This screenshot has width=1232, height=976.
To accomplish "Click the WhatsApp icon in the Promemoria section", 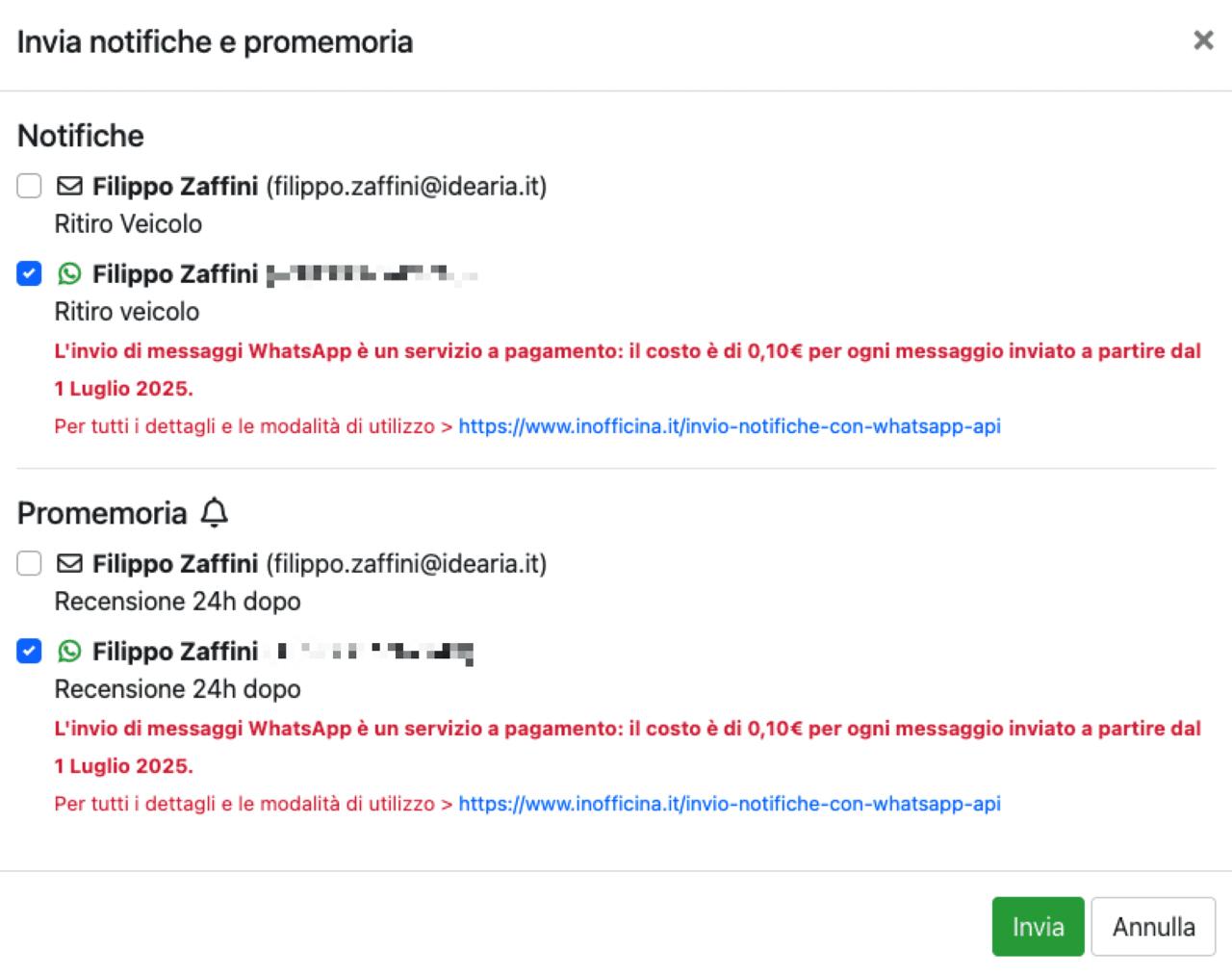I will 69,652.
